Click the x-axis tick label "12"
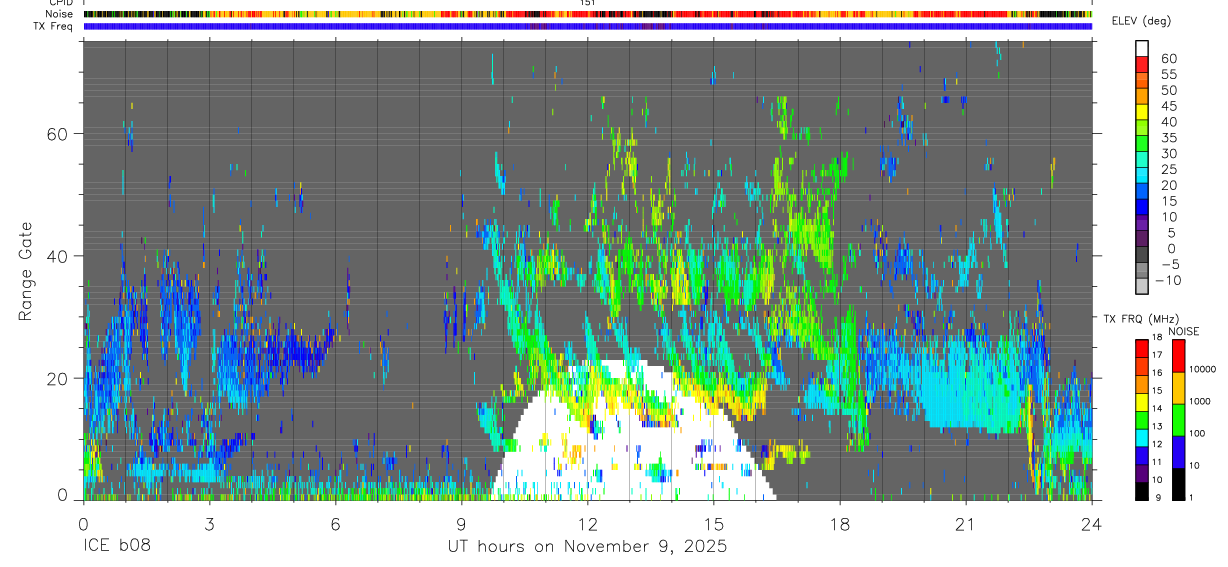Image resolution: width=1228 pixels, height=567 pixels. (x=588, y=524)
